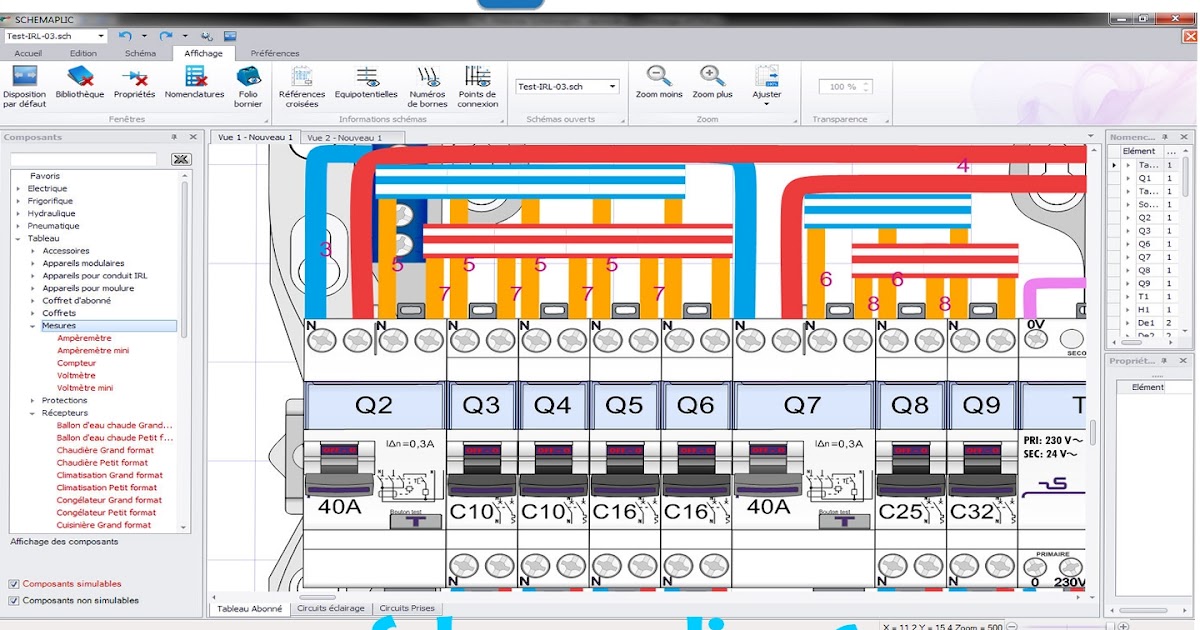Show Equipotentielles on the schematic
This screenshot has height=630, width=1200.
point(366,85)
